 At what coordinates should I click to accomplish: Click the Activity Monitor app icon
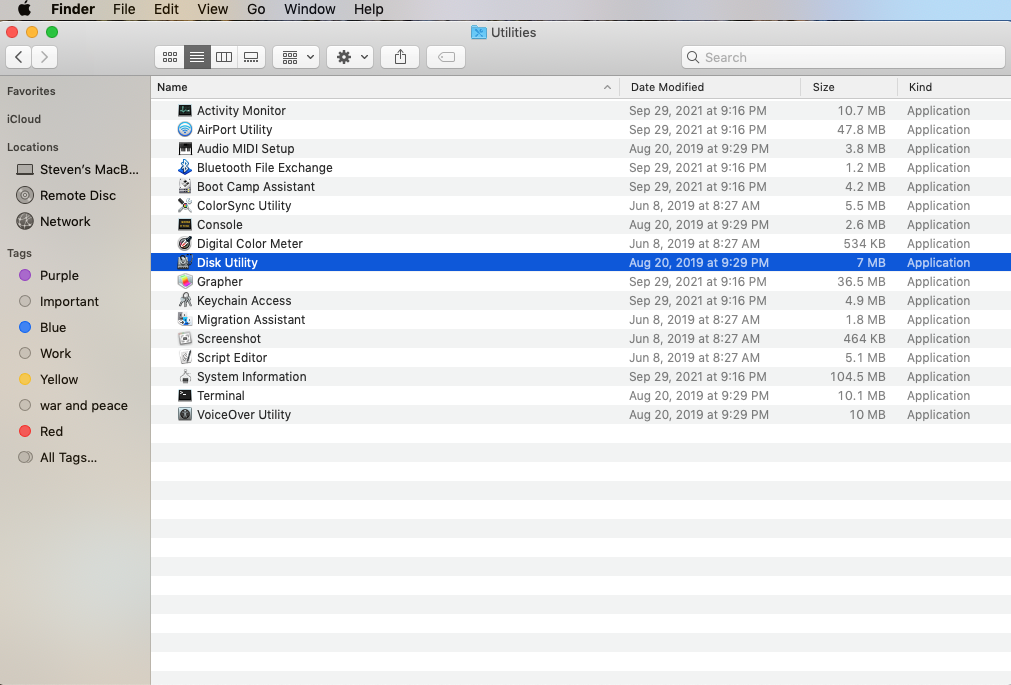point(185,110)
